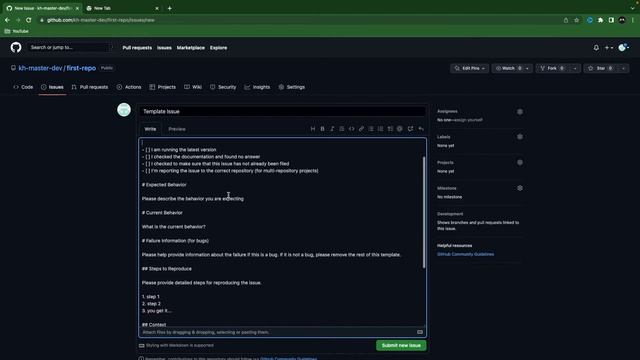Click the assign yourself link
640x360 pixels.
467,120
